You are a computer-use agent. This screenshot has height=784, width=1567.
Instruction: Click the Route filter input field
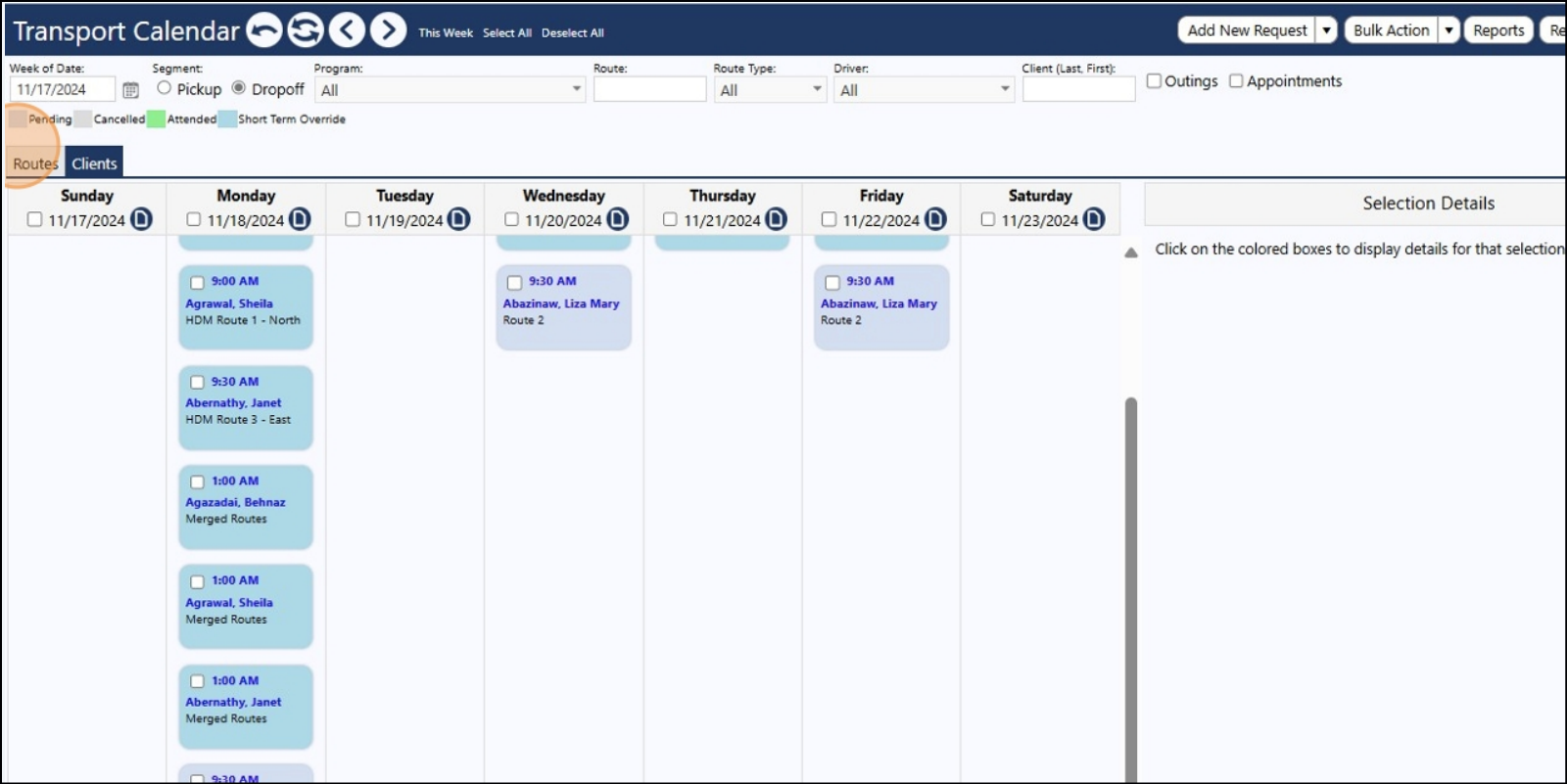[x=649, y=89]
